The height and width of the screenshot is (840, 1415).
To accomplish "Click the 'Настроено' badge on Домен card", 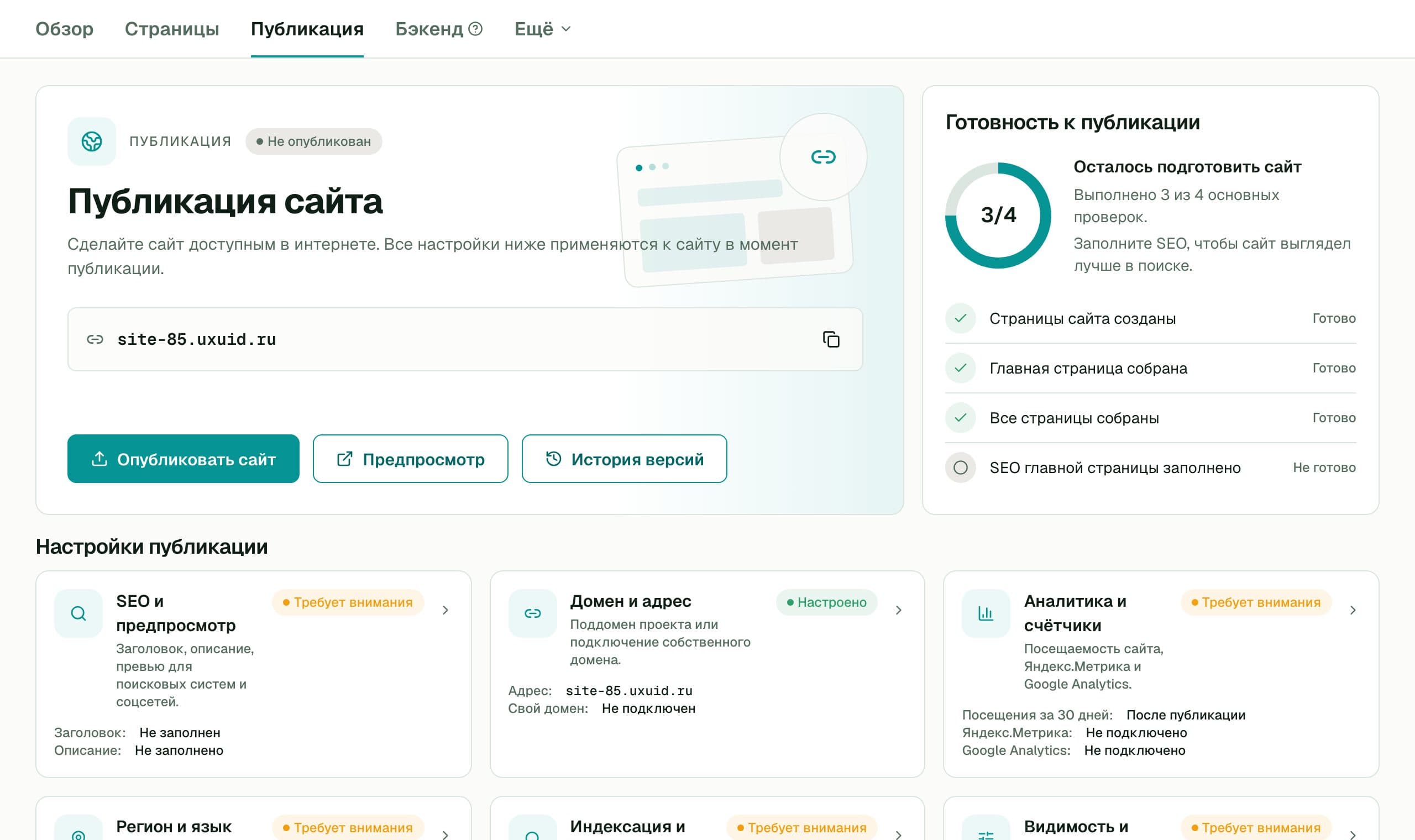I will pos(827,602).
